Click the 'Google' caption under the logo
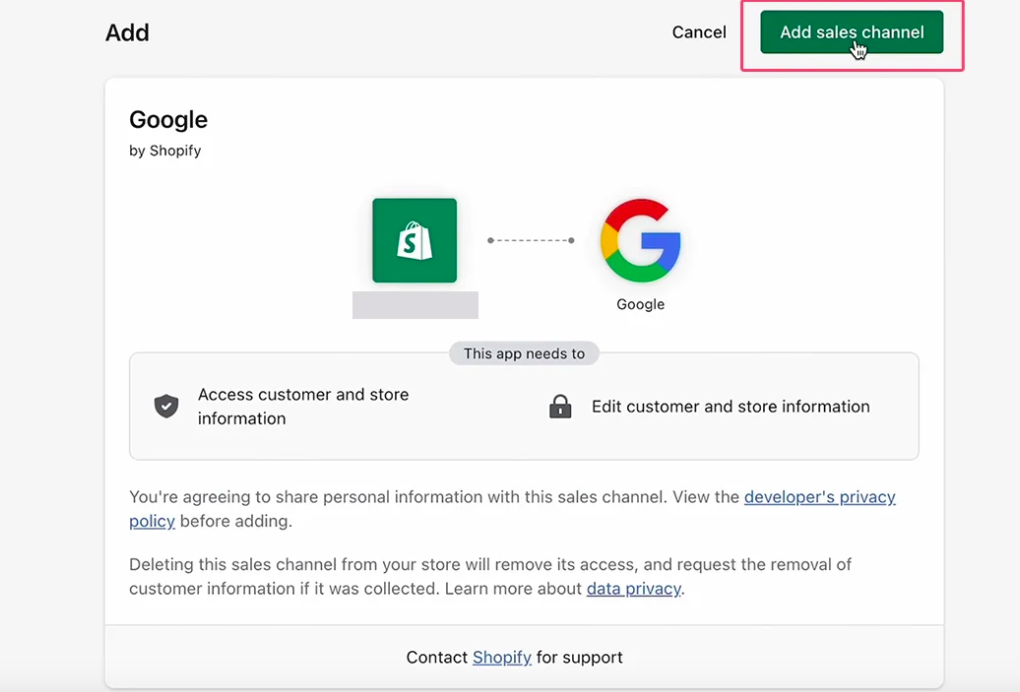This screenshot has width=1020, height=692. tap(640, 304)
